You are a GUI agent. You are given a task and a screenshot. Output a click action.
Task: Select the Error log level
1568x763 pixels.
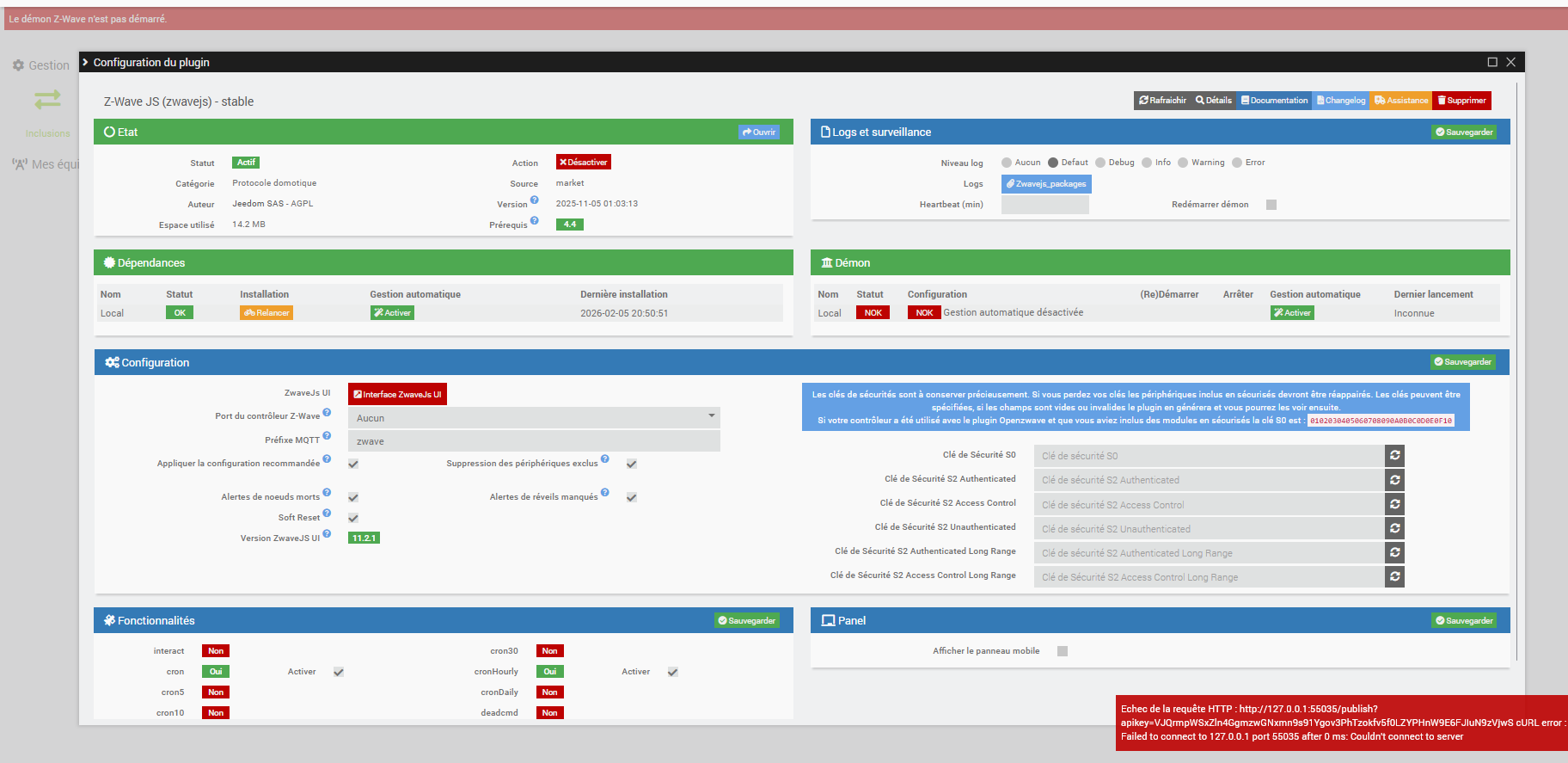pyautogui.click(x=1237, y=163)
